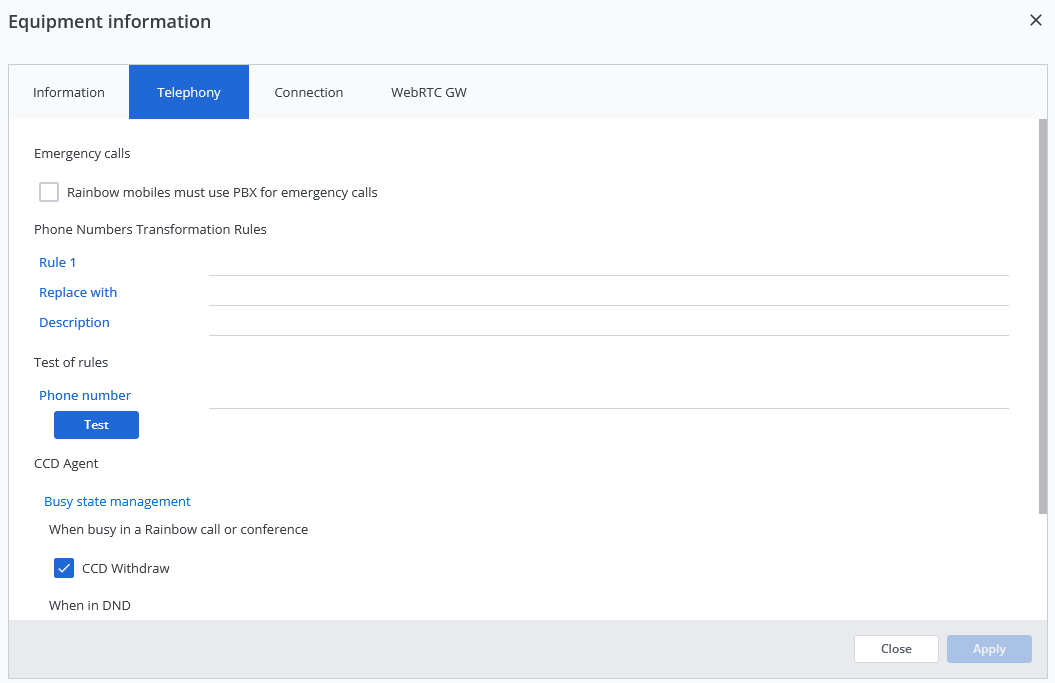Viewport: 1055px width, 683px height.
Task: Click the dialog's vertical scrollbar
Action: pyautogui.click(x=1043, y=316)
